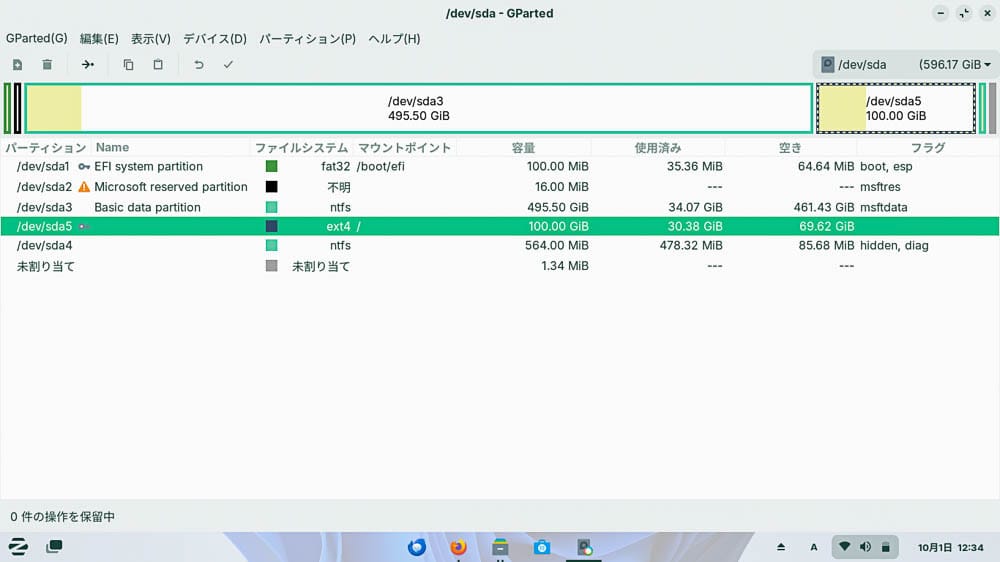Open the GParted(G) menu
The width and height of the screenshot is (1000, 562).
pos(37,39)
